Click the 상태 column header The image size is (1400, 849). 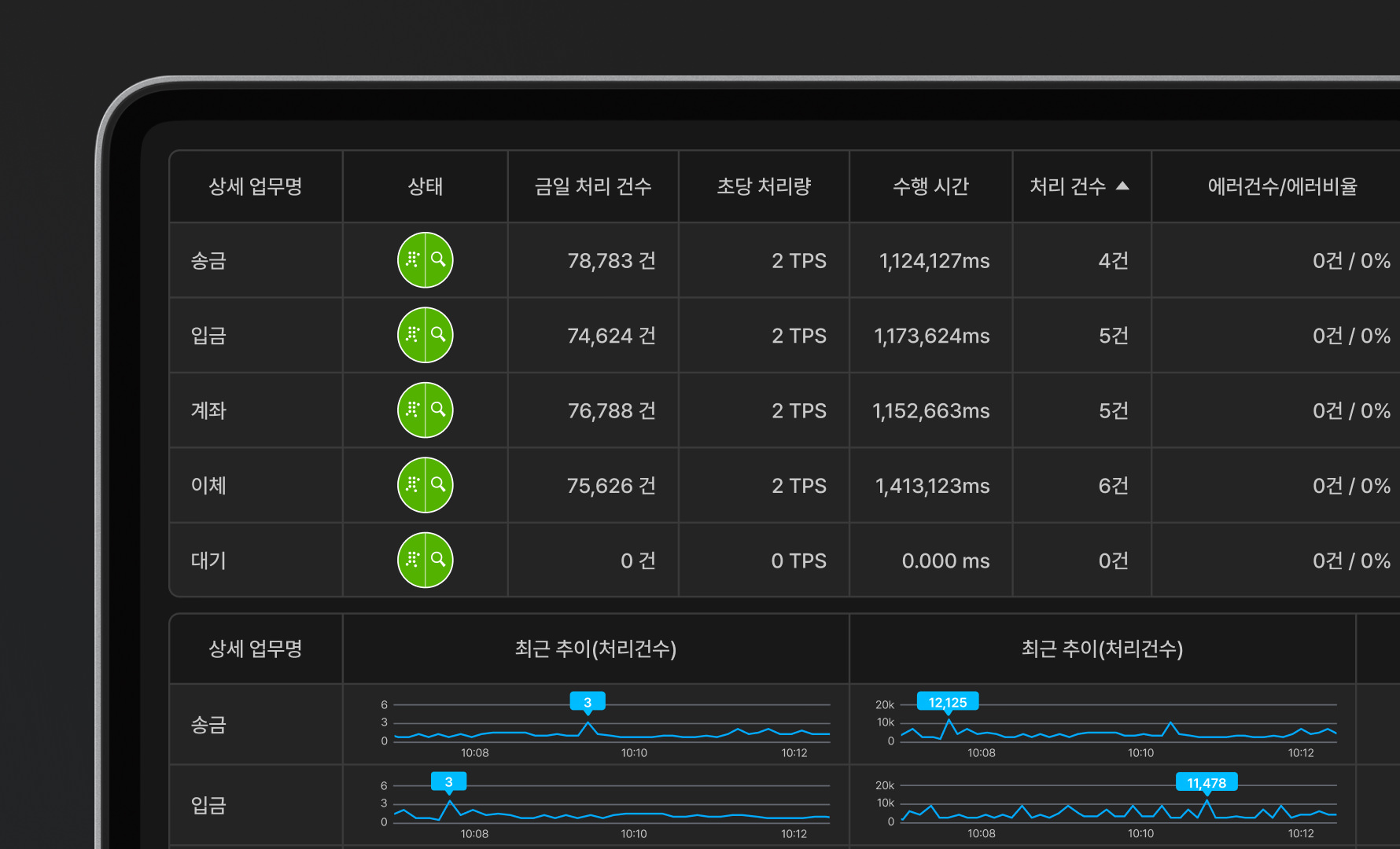point(425,186)
